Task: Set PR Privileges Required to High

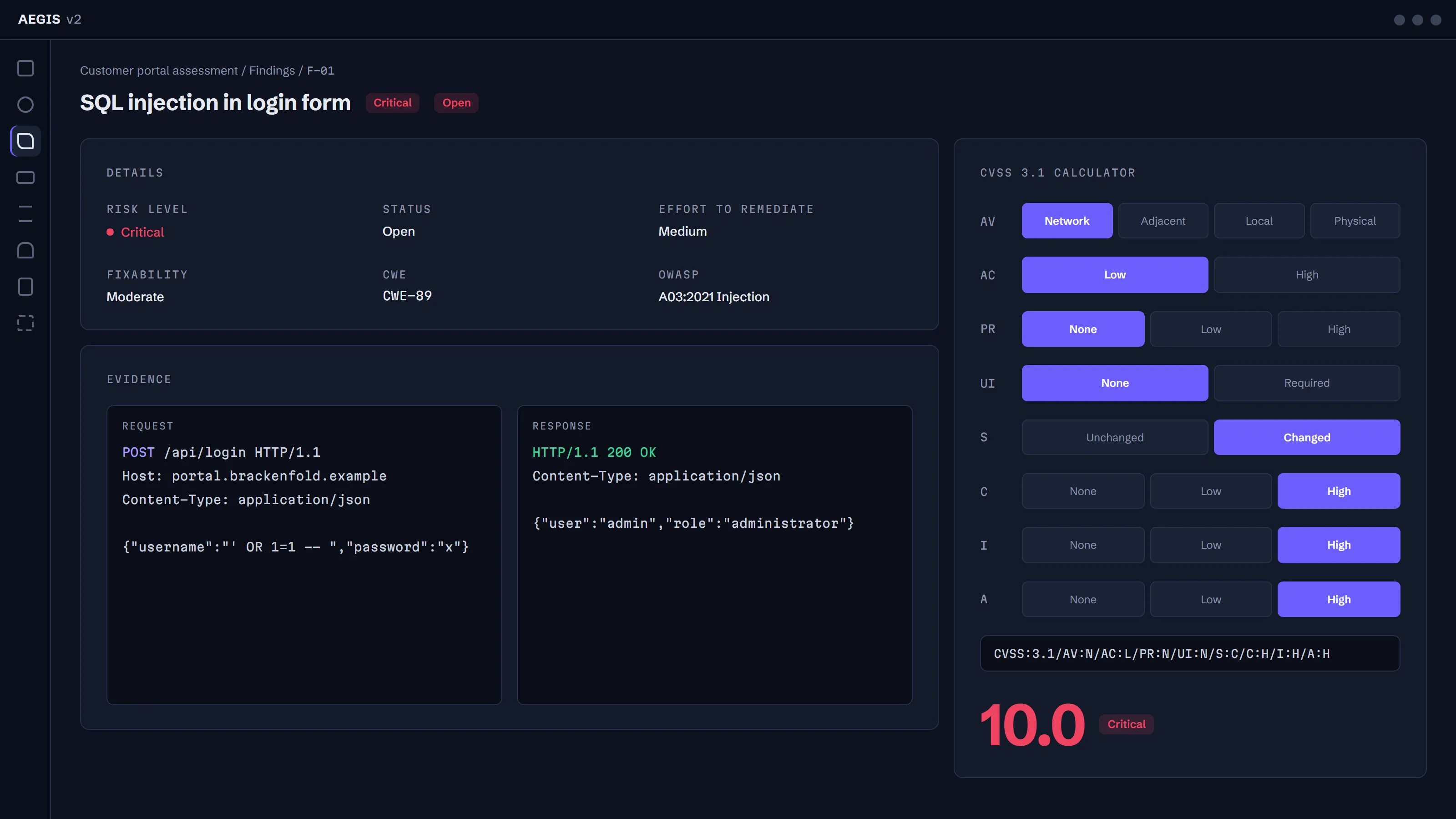Action: pyautogui.click(x=1339, y=329)
